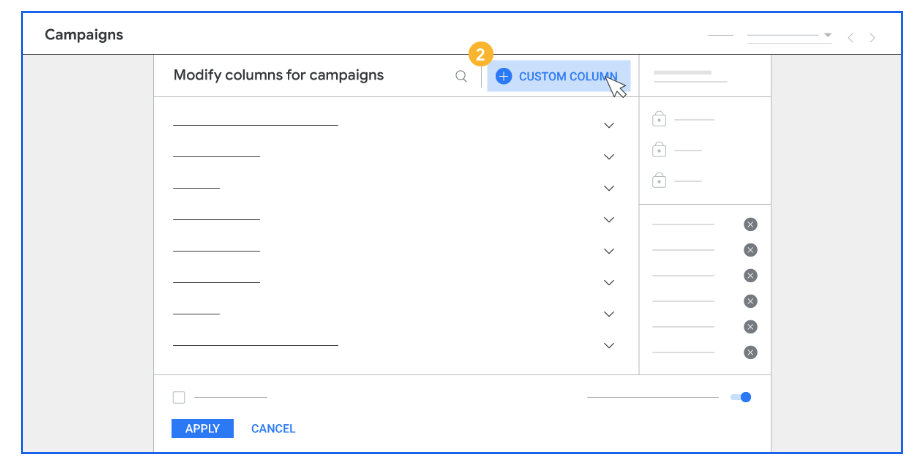The width and height of the screenshot is (913, 461).
Task: Click the third locked column padlock icon
Action: [659, 180]
